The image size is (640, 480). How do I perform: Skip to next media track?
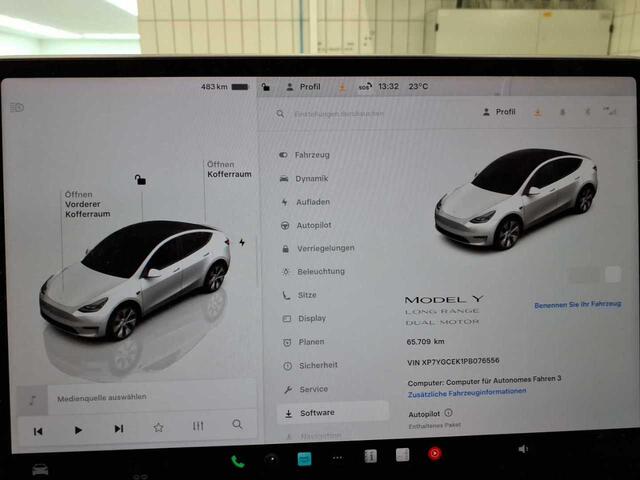119,429
